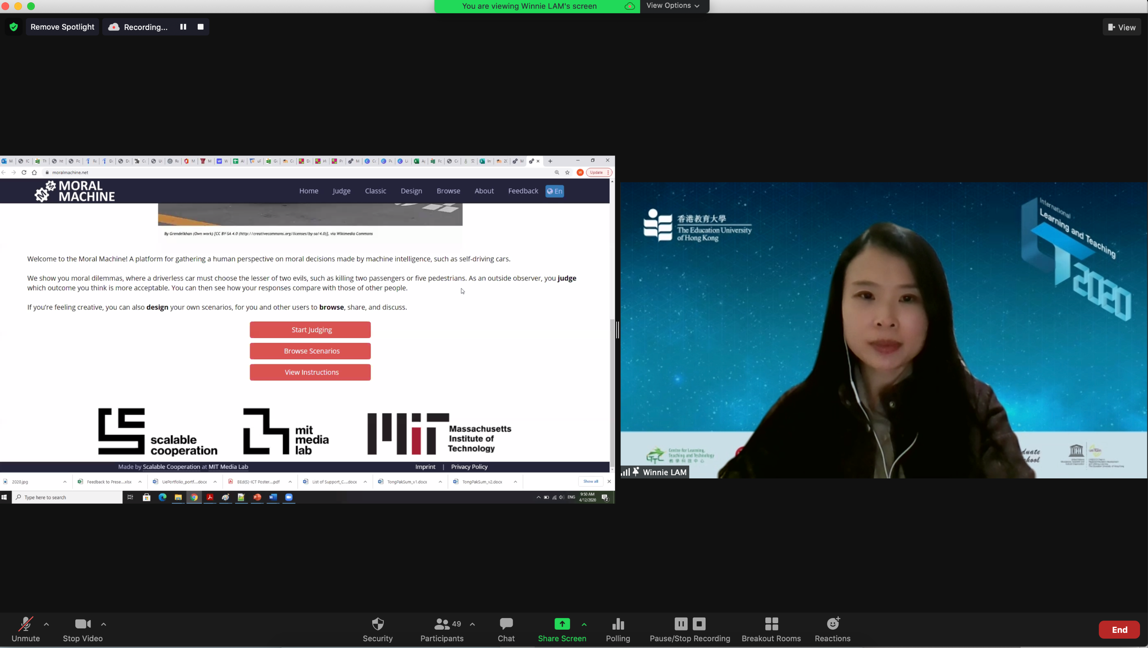Open a new browser tab with plus

550,161
